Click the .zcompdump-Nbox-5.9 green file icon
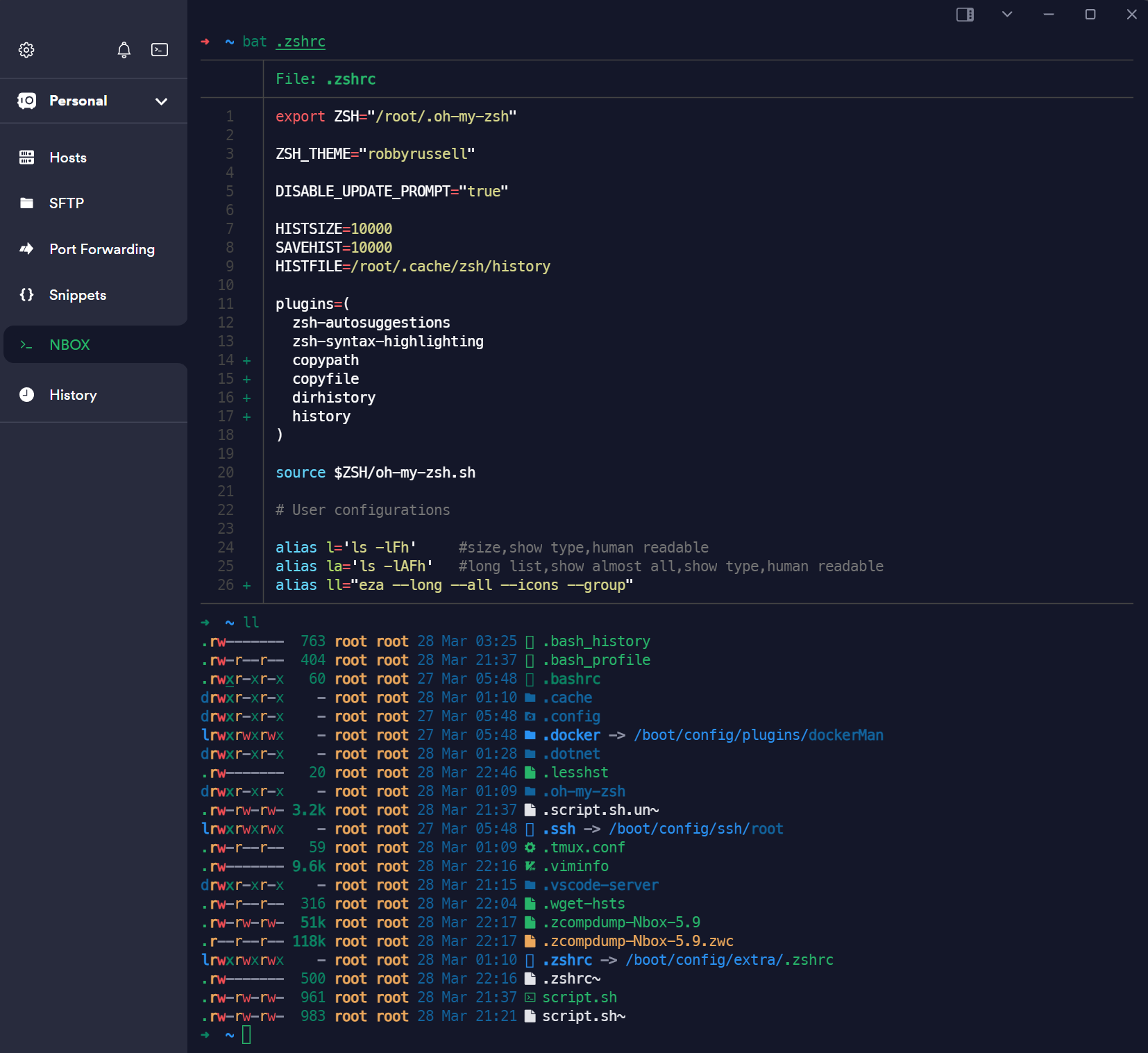The width and height of the screenshot is (1148, 1053). (x=530, y=923)
